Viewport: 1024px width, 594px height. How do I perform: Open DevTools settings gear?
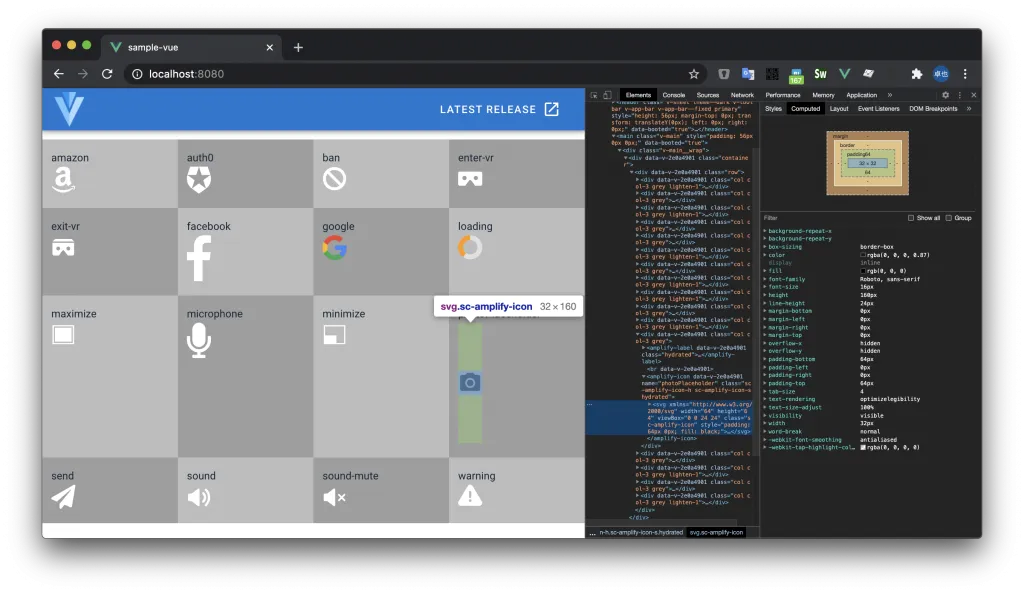[946, 95]
